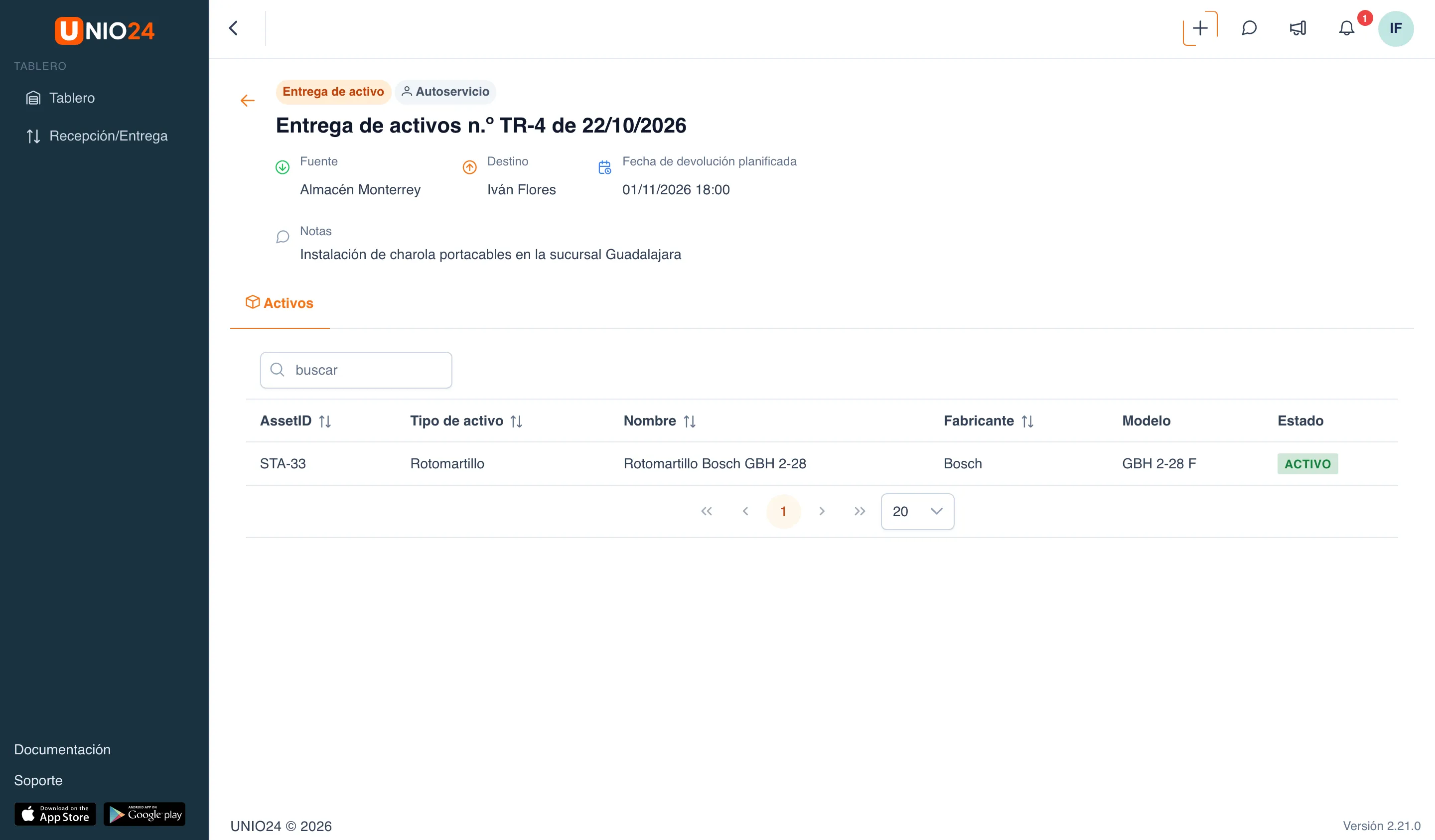
Task: Select the Activos tab
Action: [280, 303]
